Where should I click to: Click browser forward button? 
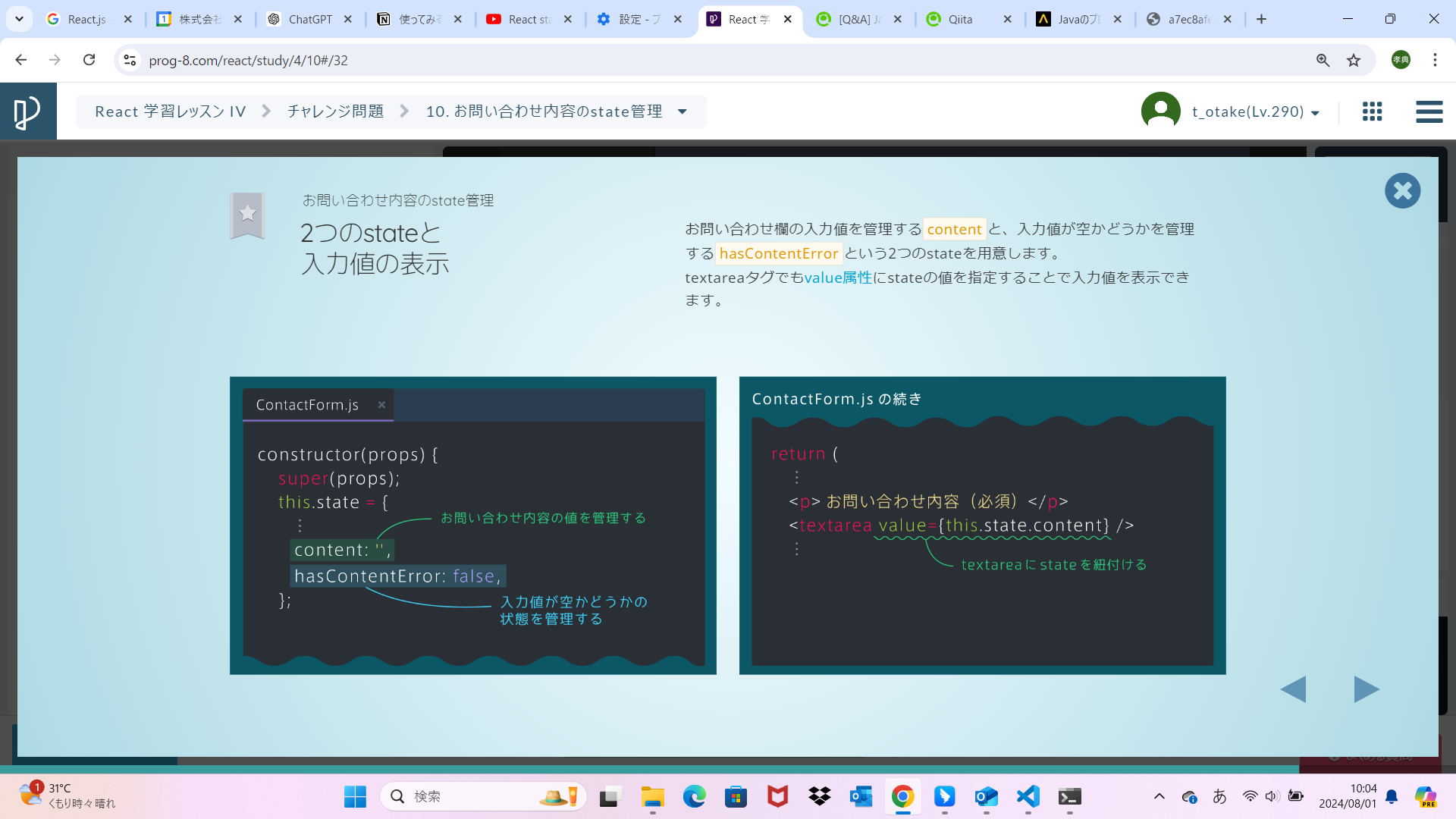coord(55,60)
